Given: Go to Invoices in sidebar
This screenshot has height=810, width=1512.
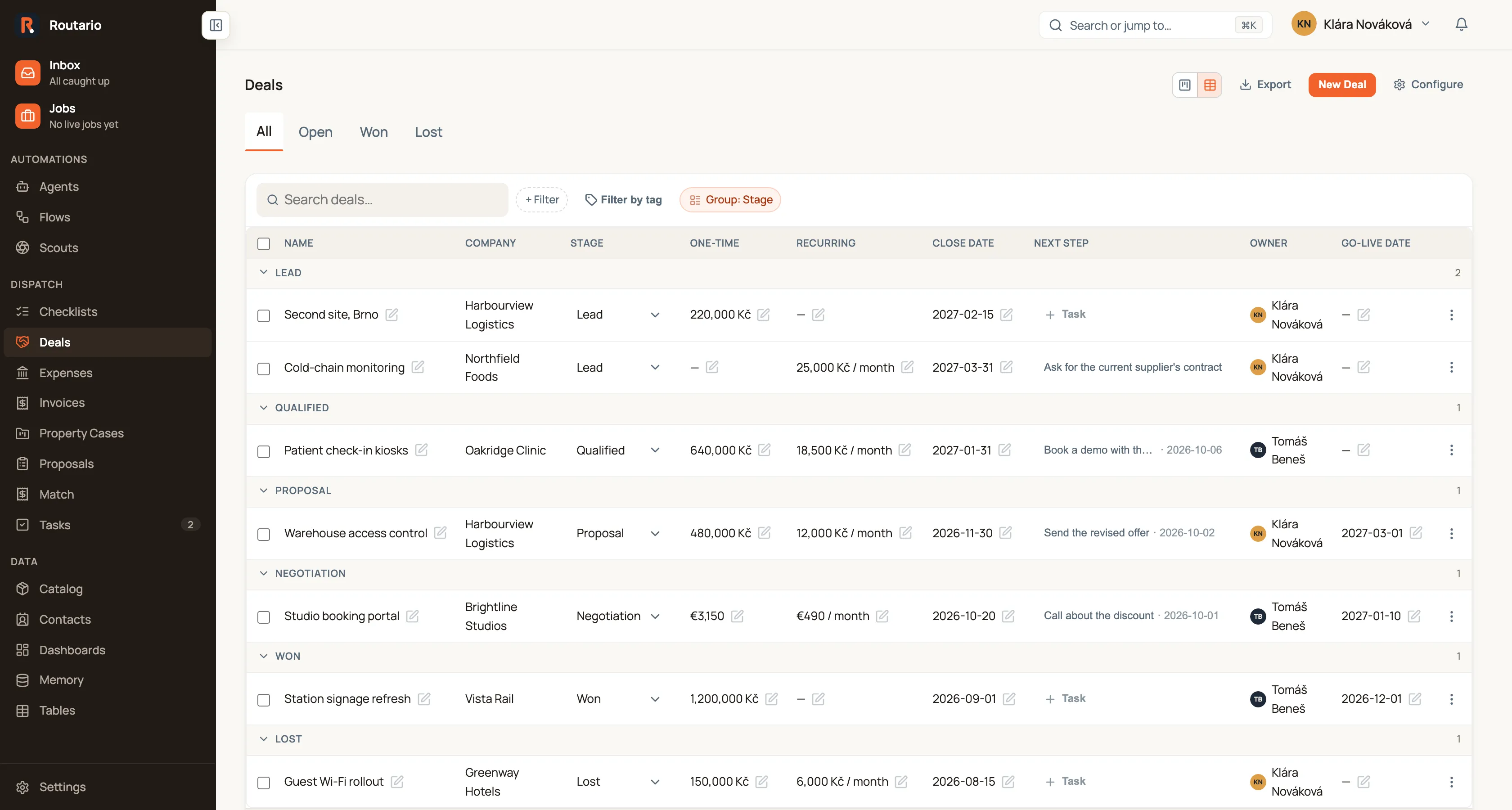Looking at the screenshot, I should (108, 403).
